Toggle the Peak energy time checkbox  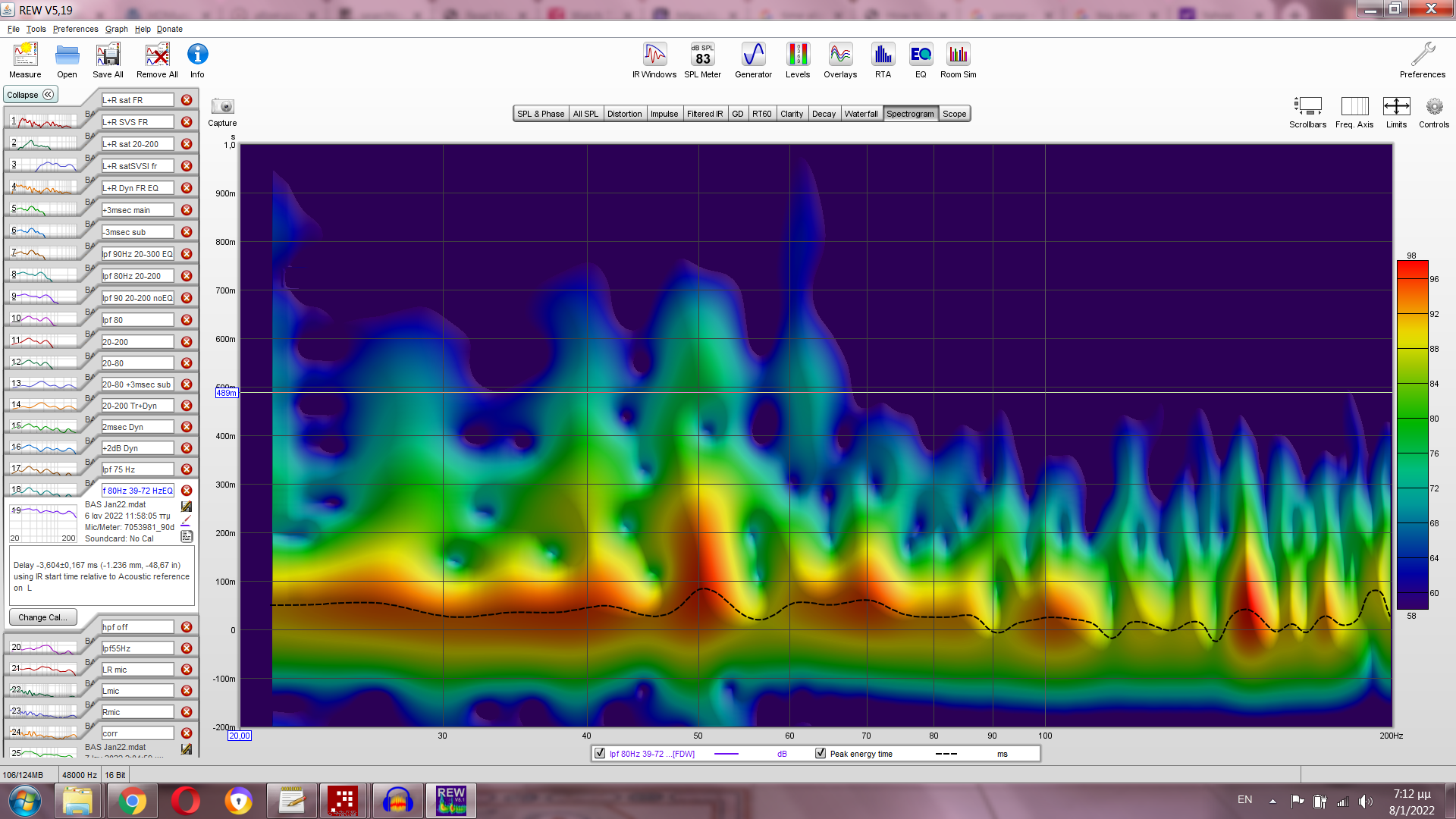pos(821,754)
